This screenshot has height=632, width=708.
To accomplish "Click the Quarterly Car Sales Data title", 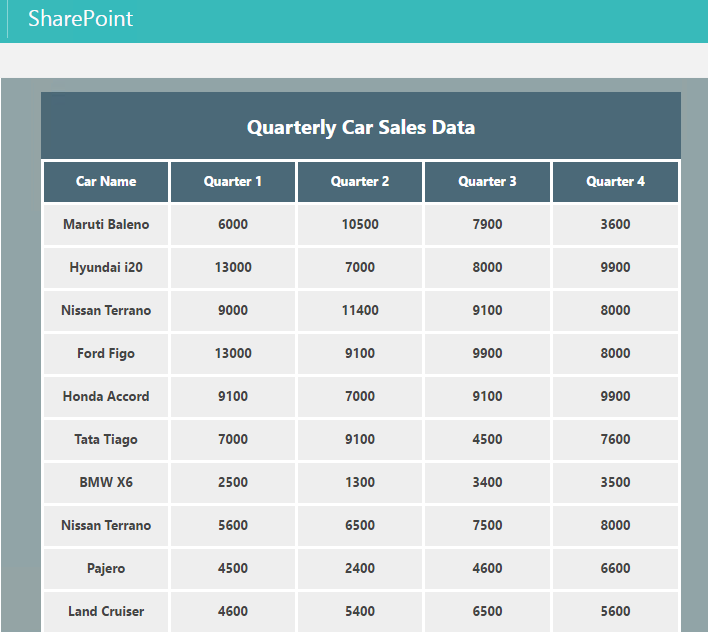I will tap(360, 127).
